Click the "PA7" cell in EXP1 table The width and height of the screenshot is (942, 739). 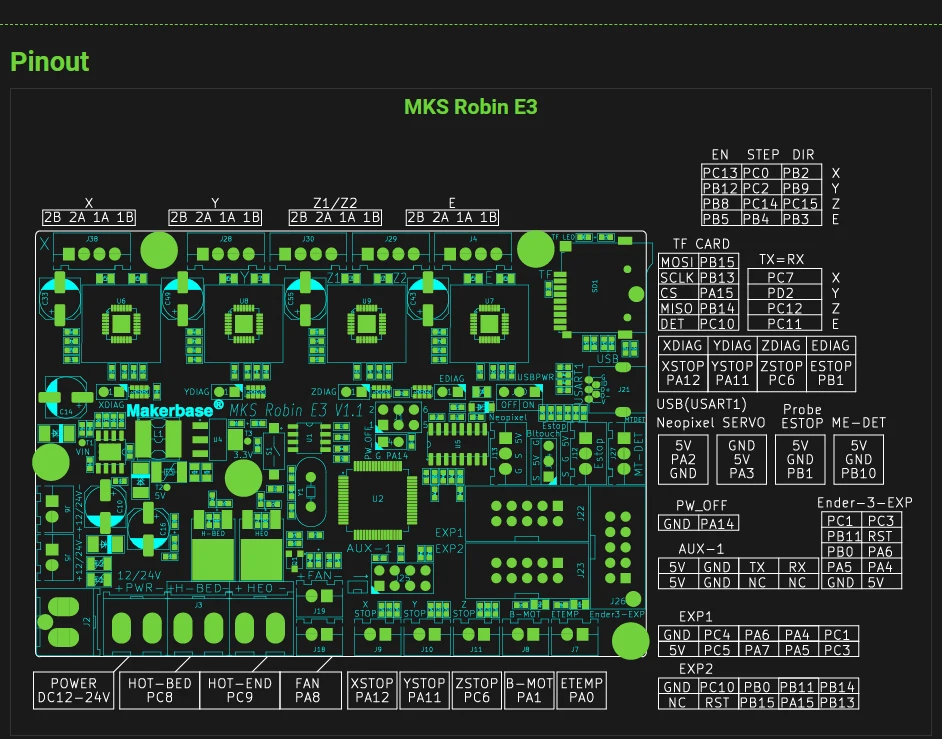[757, 649]
